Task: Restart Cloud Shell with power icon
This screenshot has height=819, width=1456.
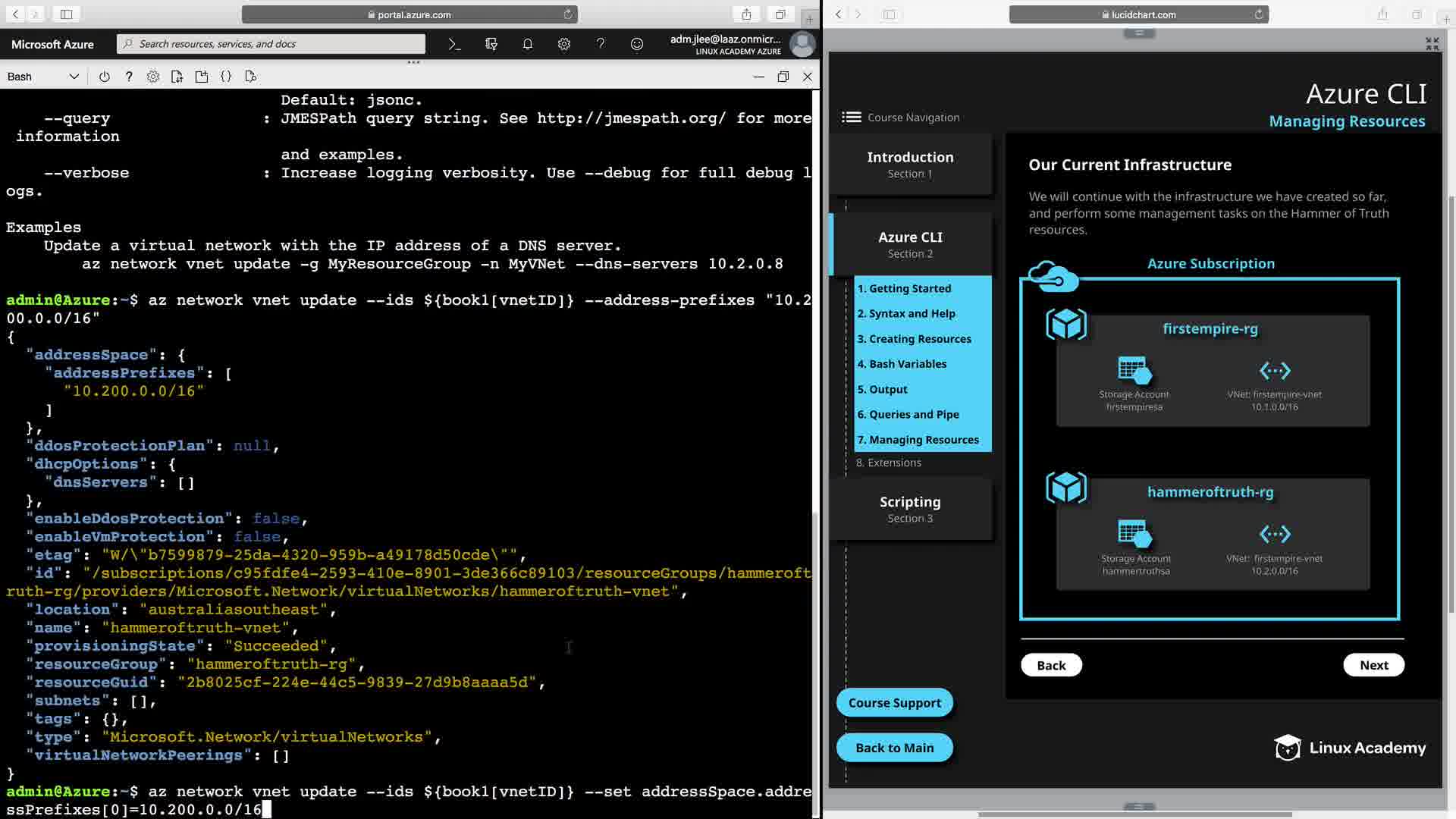Action: tap(105, 77)
